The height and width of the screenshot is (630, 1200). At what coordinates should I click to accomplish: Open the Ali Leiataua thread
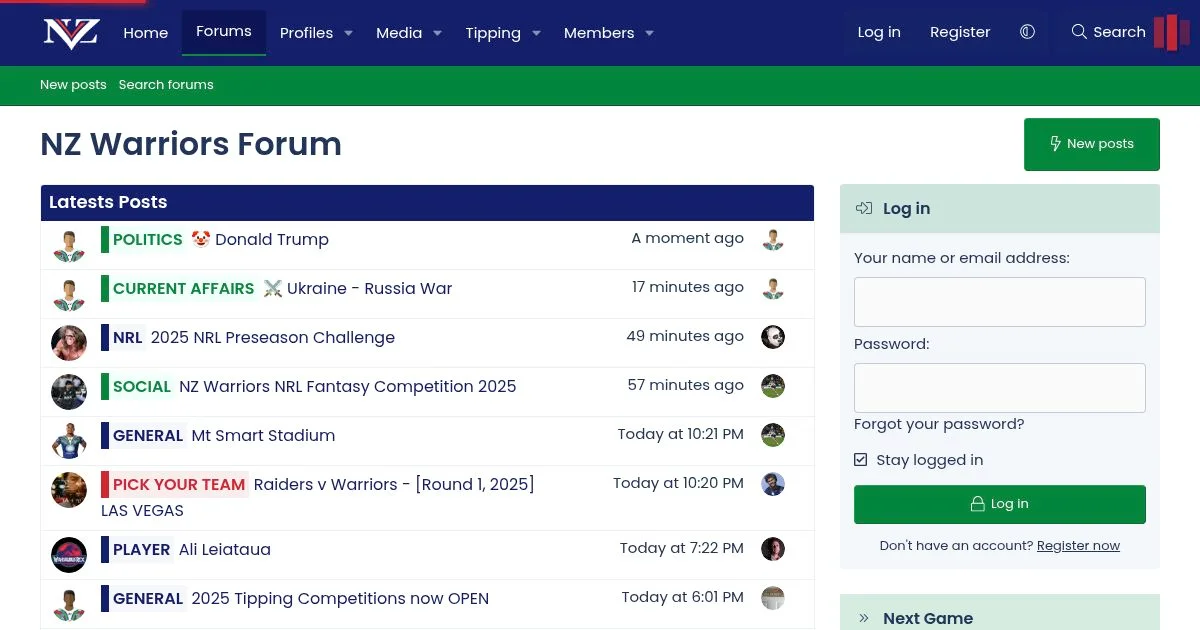[x=225, y=549]
